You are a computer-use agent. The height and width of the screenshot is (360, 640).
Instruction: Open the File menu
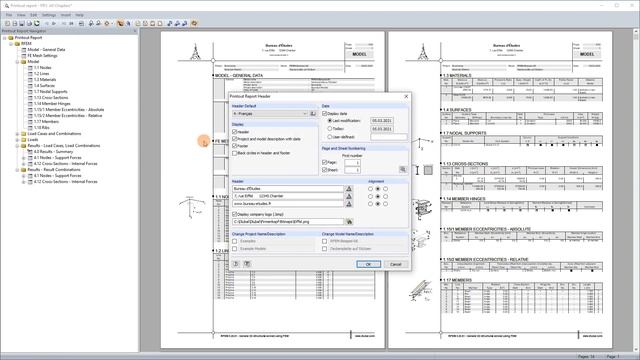9,15
